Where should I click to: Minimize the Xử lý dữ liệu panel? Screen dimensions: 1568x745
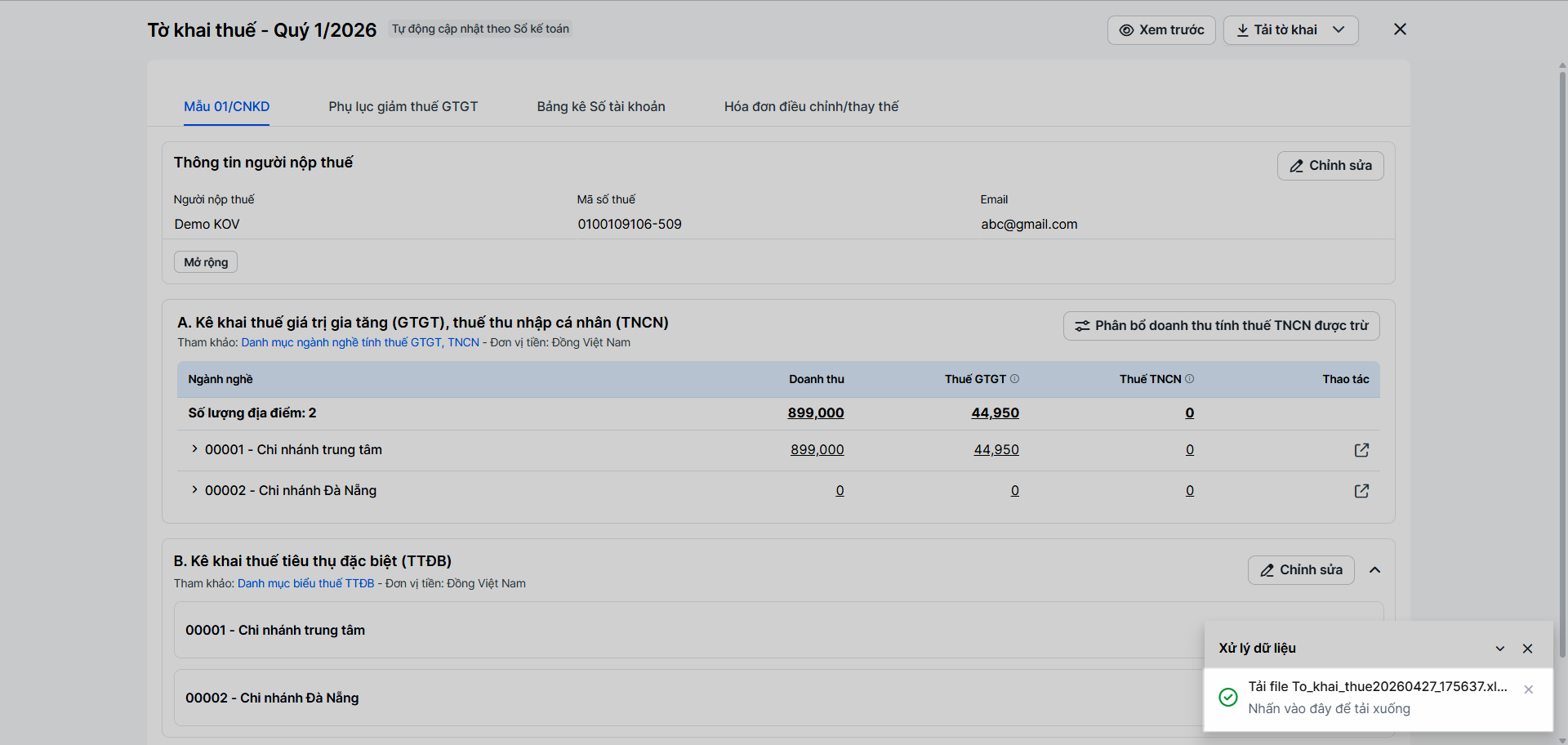(1500, 649)
